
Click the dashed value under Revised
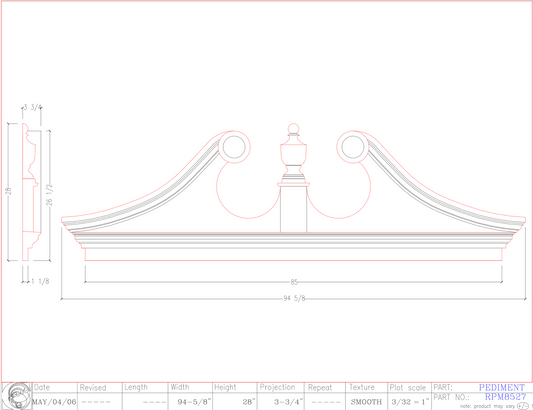click(x=96, y=402)
